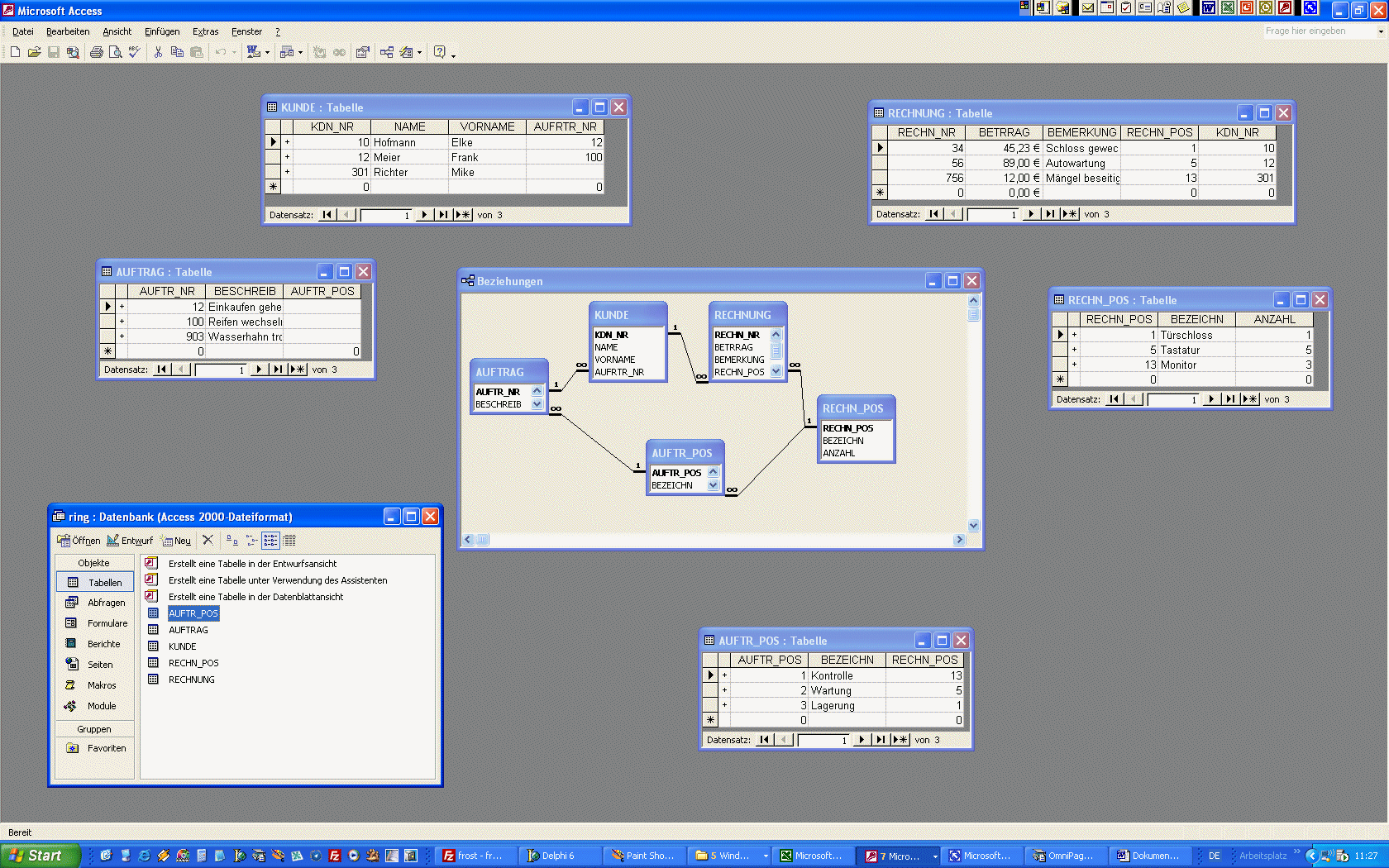The height and width of the screenshot is (868, 1389).
Task: Click the Copy icon in toolbar
Action: point(177,52)
